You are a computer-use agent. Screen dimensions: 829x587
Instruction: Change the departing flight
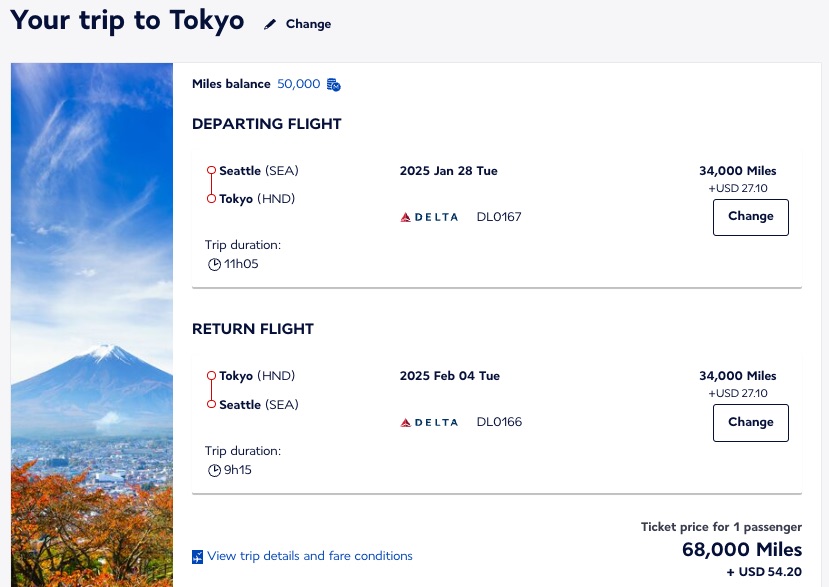point(750,217)
